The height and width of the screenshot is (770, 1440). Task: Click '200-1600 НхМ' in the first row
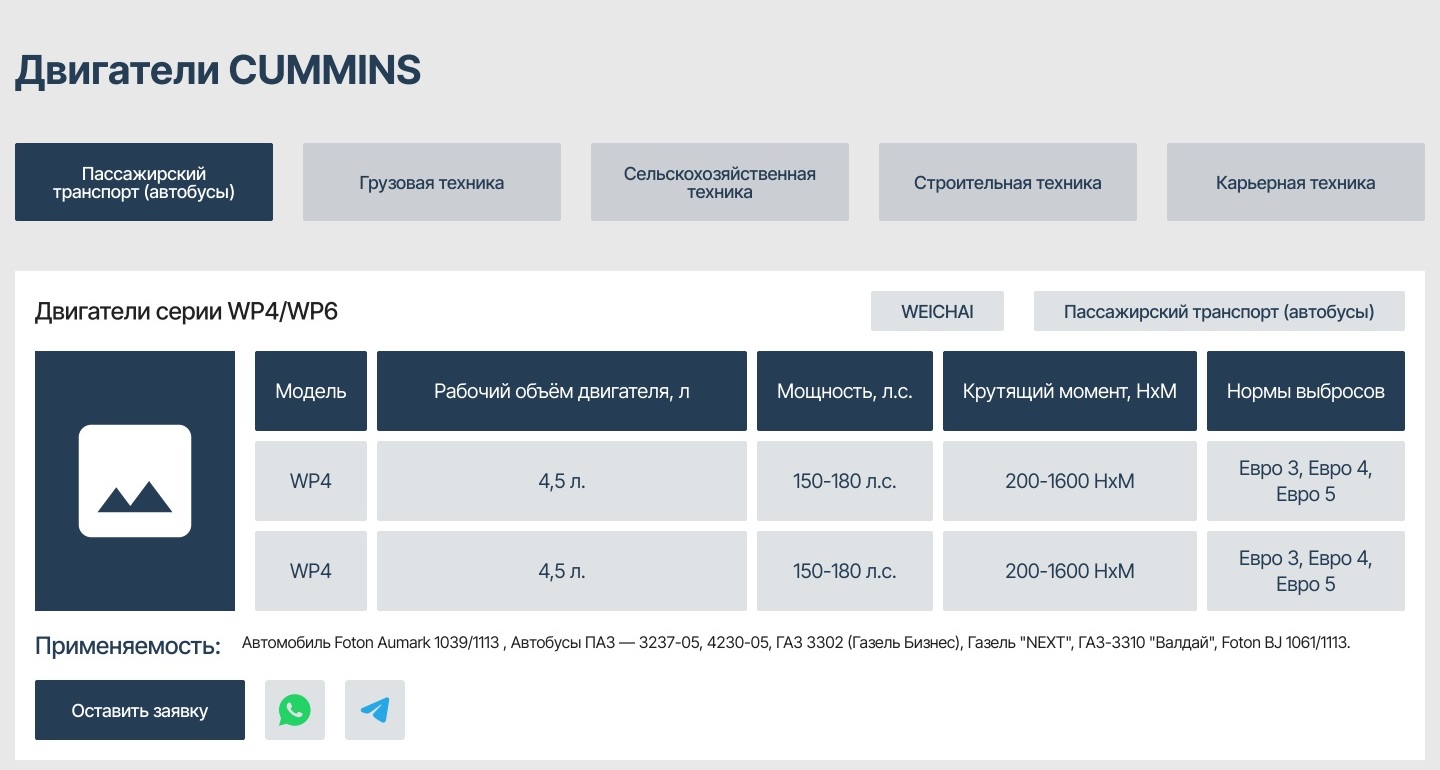coord(1070,481)
